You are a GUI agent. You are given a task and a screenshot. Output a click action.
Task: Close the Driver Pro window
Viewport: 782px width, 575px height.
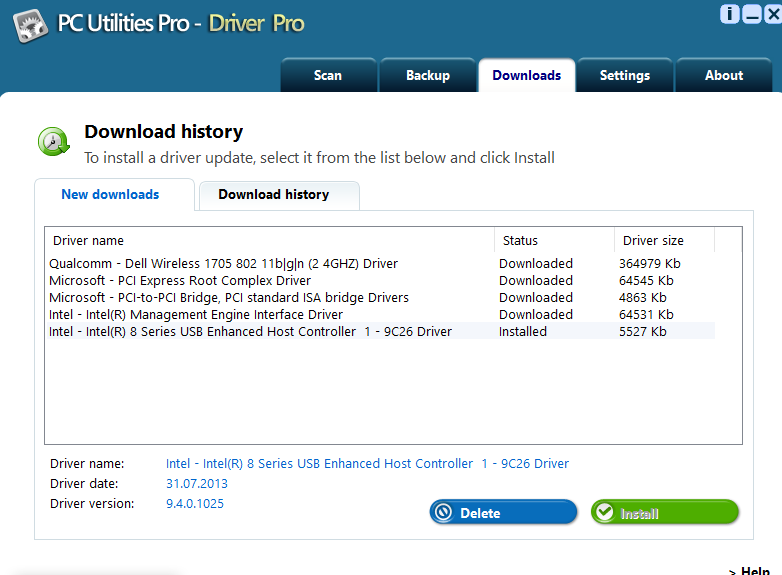coord(773,14)
